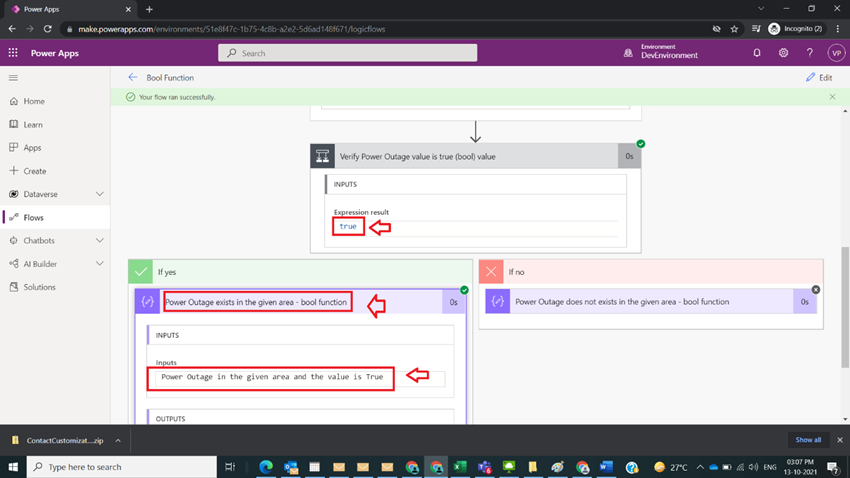Select the Inputs text of compose action

(x=272, y=377)
